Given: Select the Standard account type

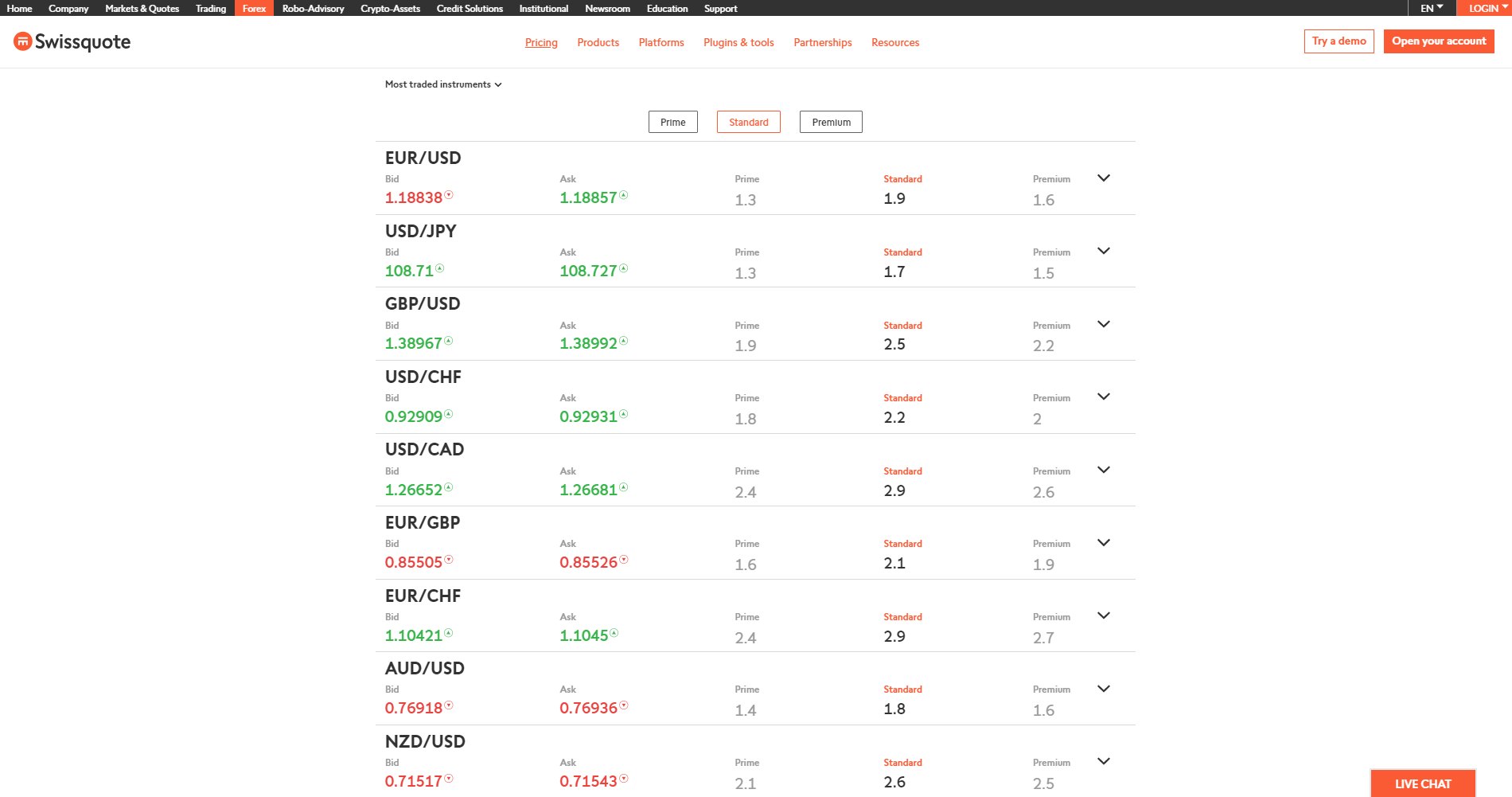Looking at the screenshot, I should point(749,122).
